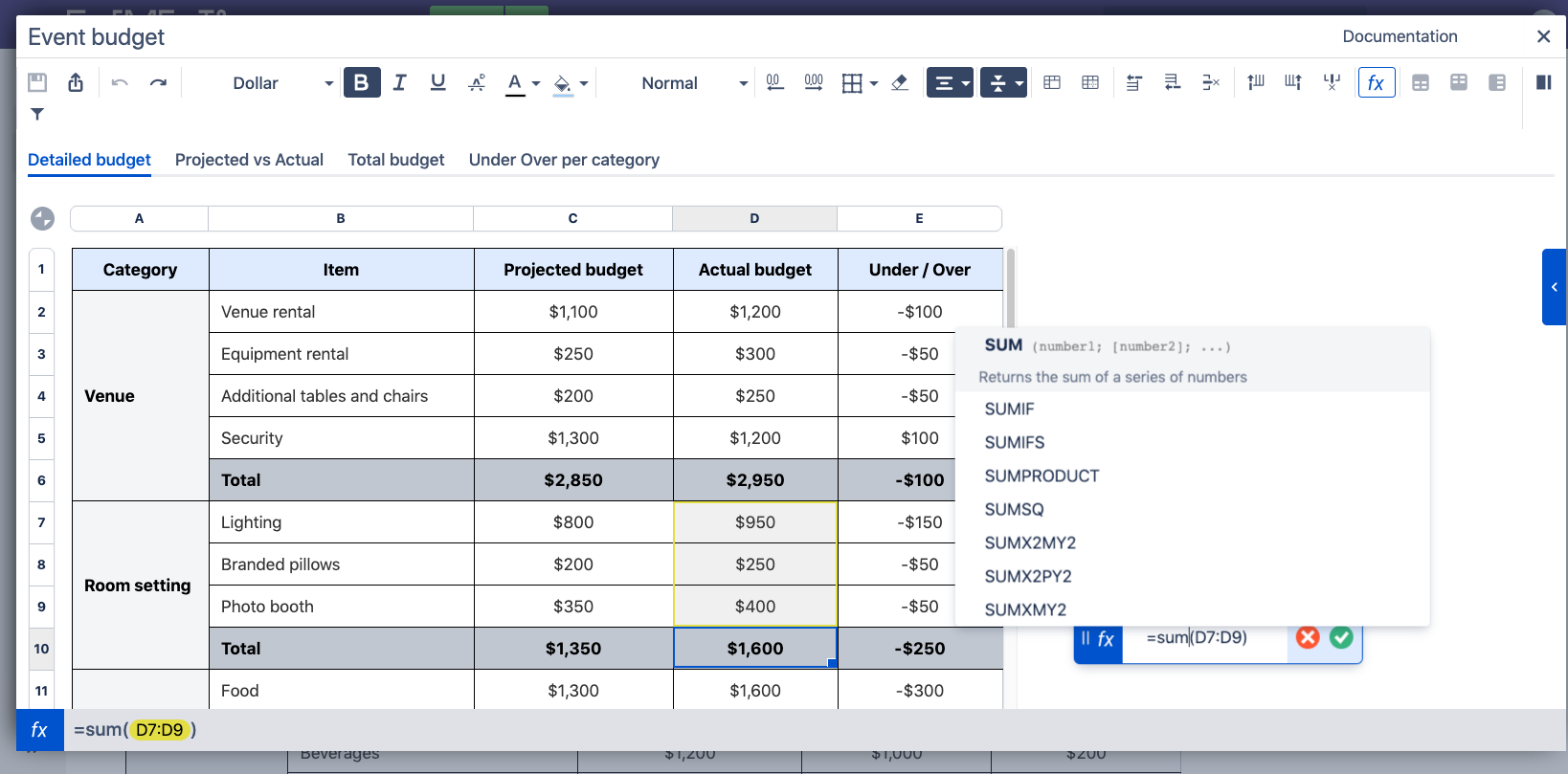Select the SUMIF function suggestion
Viewport: 1568px width, 774px height.
(1192, 409)
